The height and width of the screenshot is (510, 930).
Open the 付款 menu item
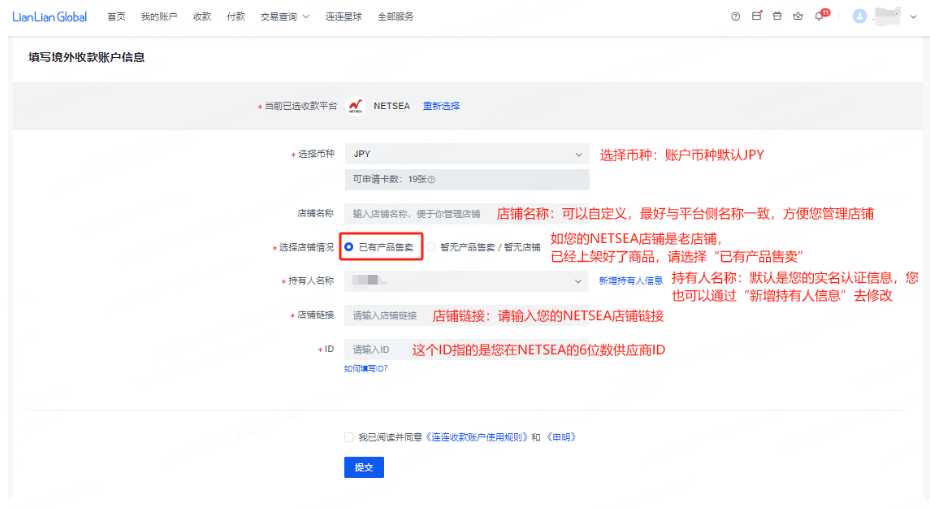236,17
